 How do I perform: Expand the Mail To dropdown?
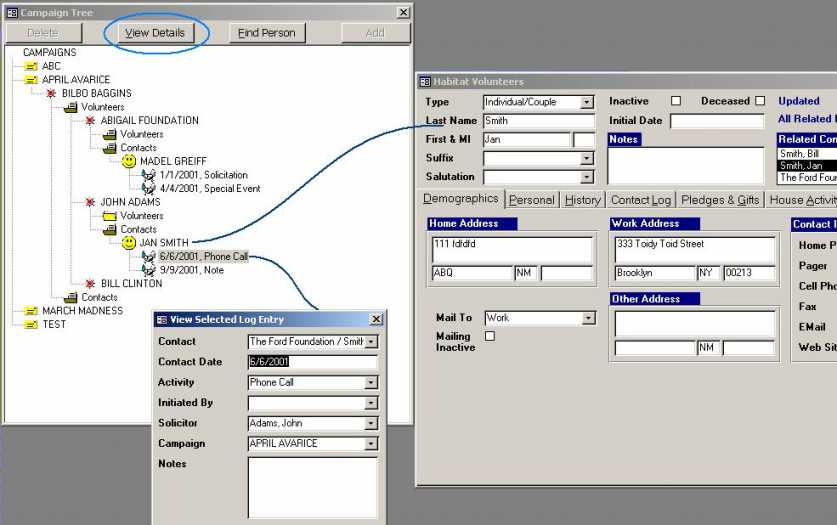(588, 318)
